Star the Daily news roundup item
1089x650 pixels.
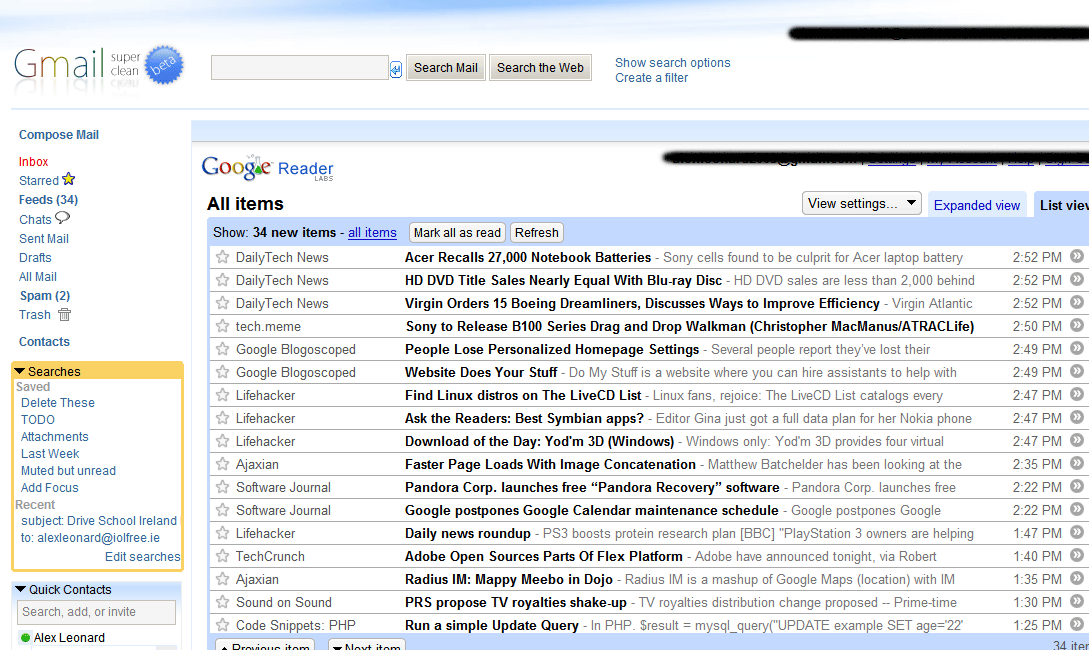(x=222, y=533)
